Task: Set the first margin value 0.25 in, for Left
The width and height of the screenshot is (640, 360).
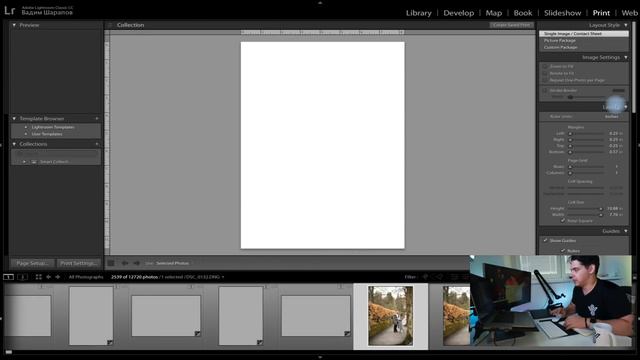Action: click(x=615, y=133)
